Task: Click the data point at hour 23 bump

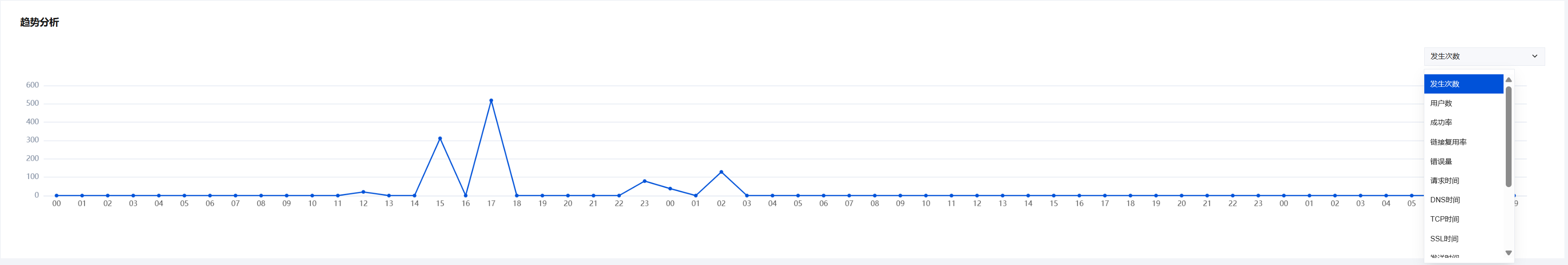Action: (x=645, y=181)
